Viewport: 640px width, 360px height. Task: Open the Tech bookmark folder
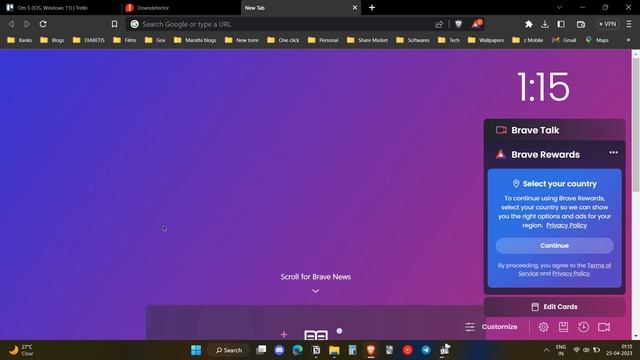pos(449,40)
